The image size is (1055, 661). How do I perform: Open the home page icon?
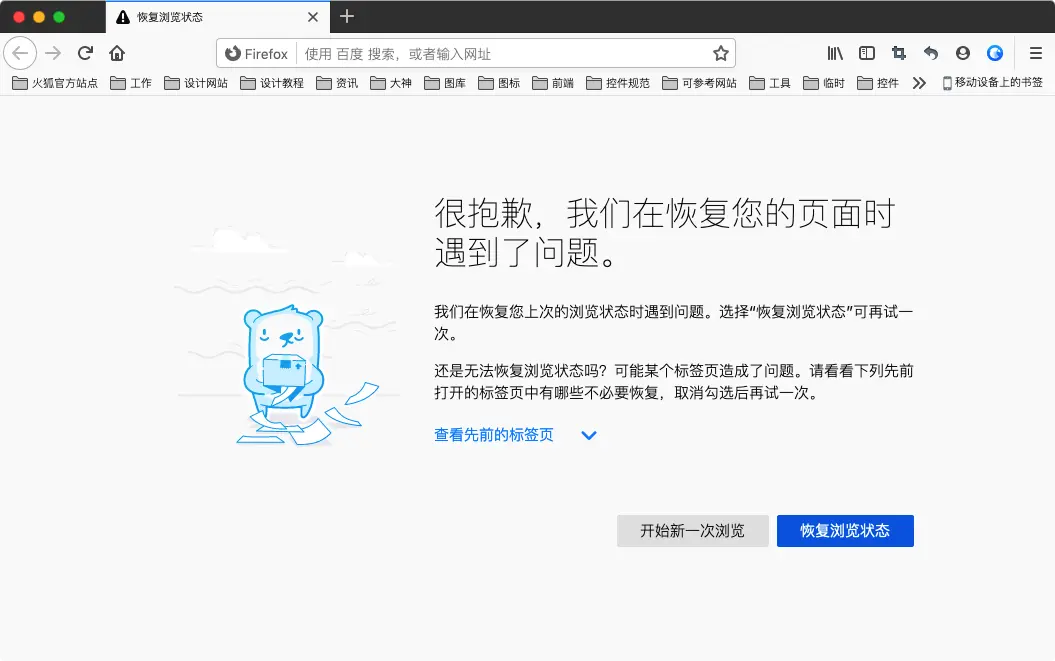pos(117,53)
